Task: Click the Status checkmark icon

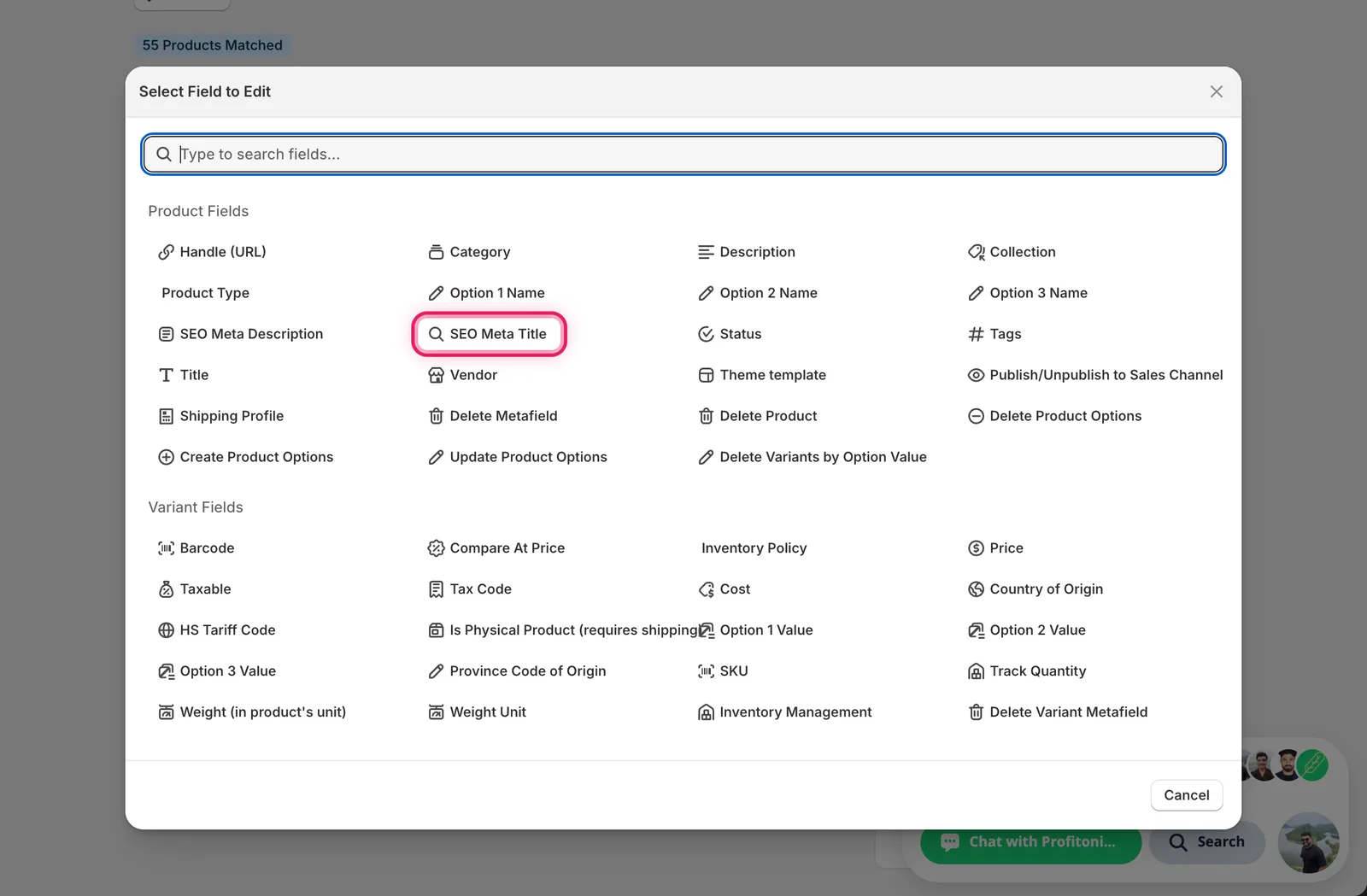Action: click(706, 334)
